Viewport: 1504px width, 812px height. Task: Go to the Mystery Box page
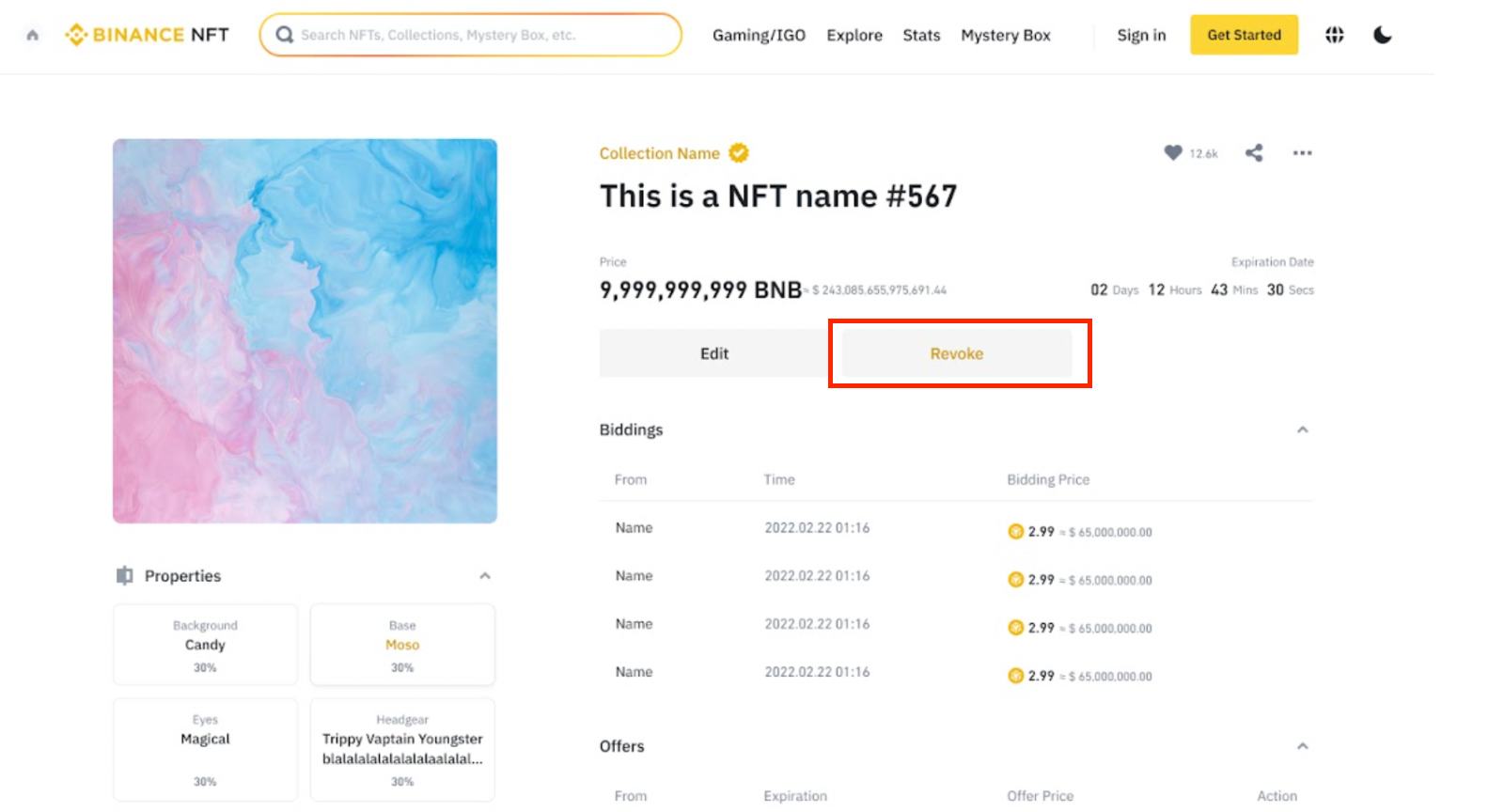click(x=1005, y=35)
